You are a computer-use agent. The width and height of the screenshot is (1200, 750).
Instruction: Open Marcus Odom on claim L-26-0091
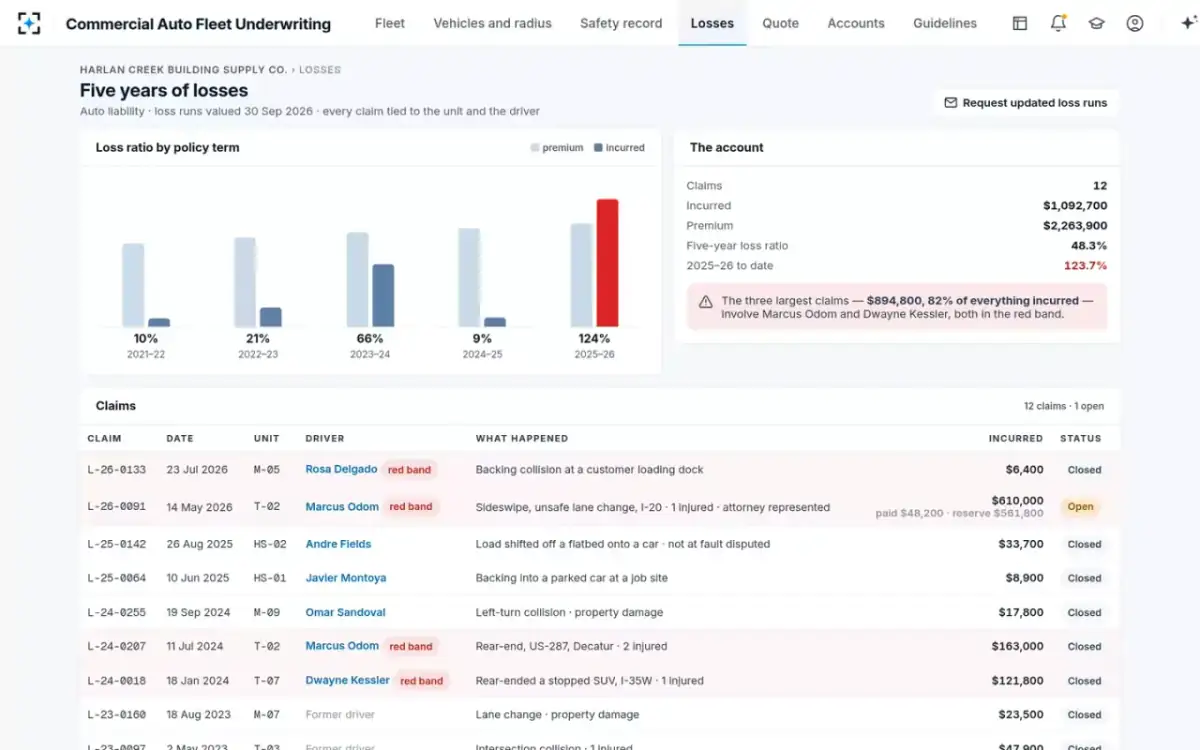click(342, 507)
